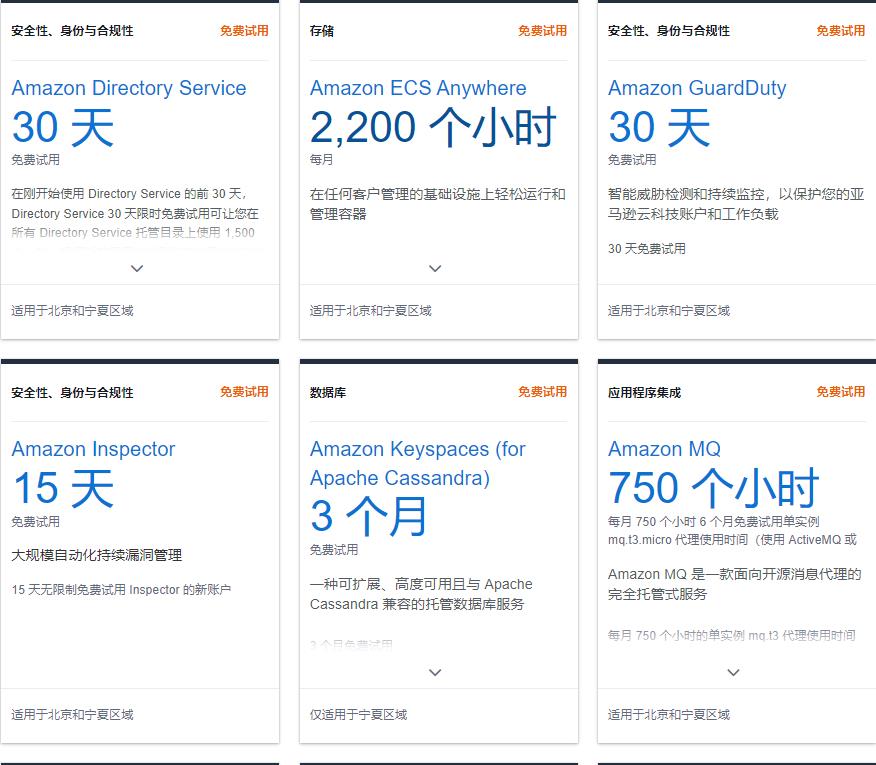This screenshot has height=765, width=876.
Task: Click 适用于北京和宁夏区域 on Directory Service card
Action: tap(72, 311)
